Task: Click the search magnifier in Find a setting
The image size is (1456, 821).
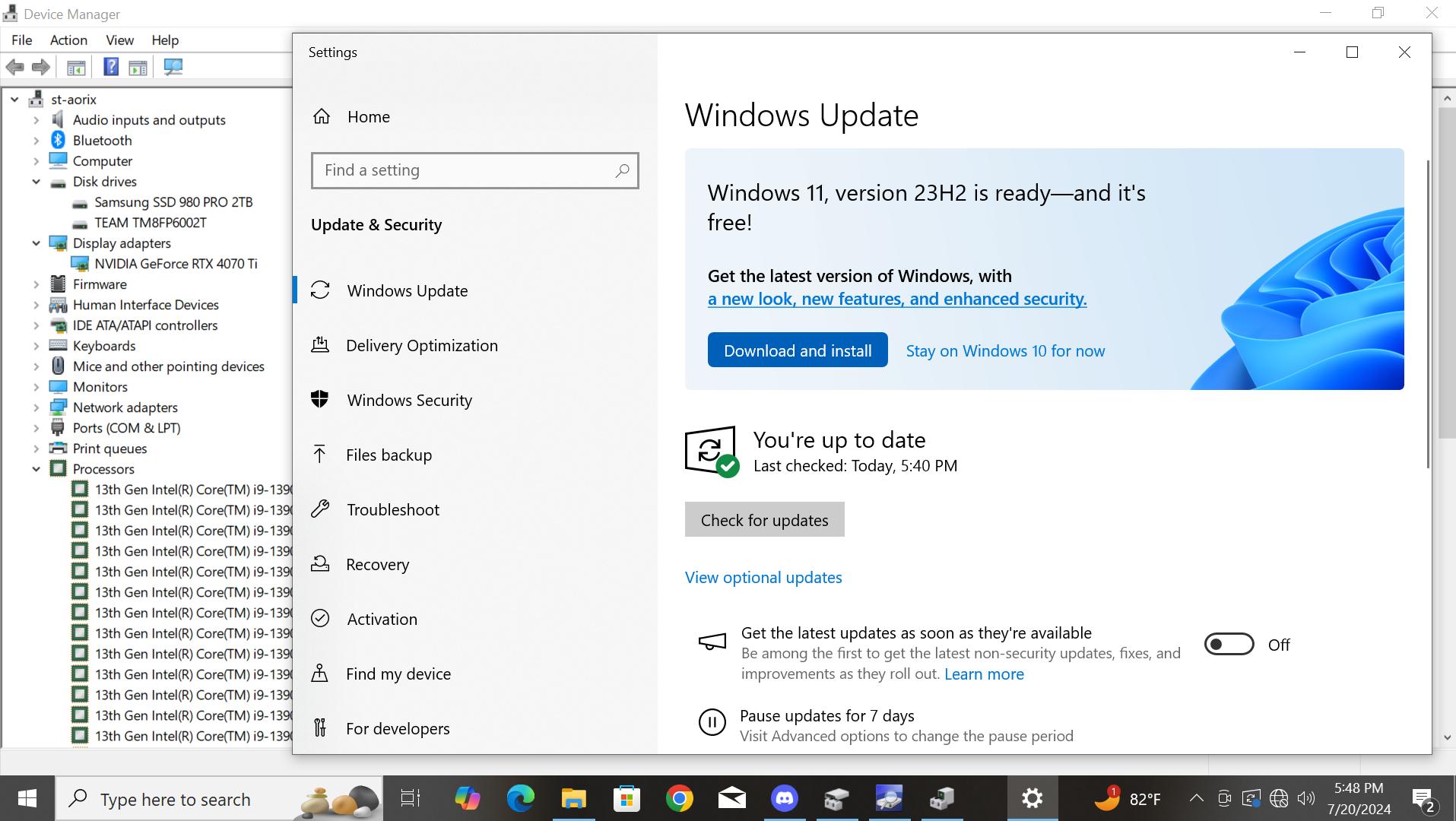Action: (622, 170)
